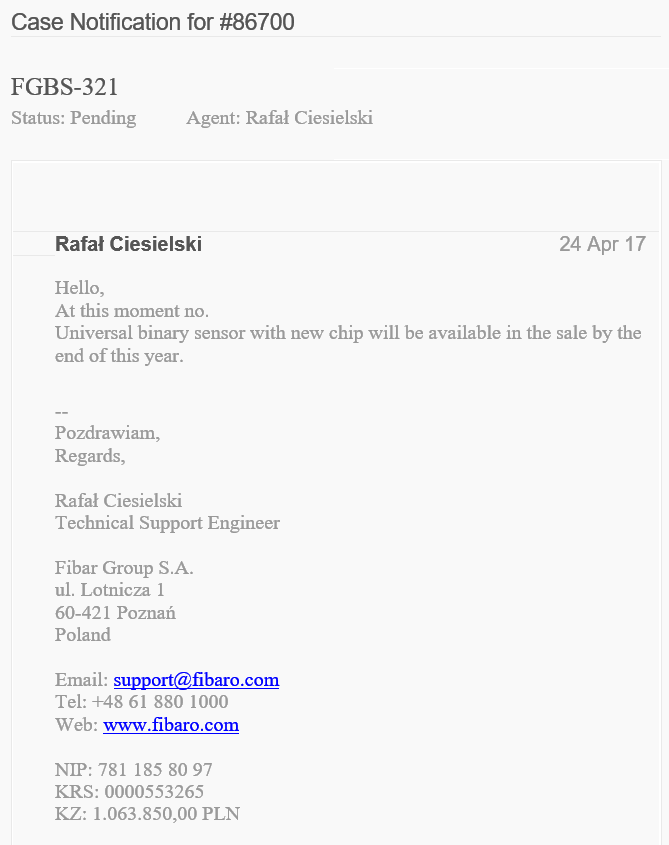Click the Technical Support Engineer job title

coord(167,523)
